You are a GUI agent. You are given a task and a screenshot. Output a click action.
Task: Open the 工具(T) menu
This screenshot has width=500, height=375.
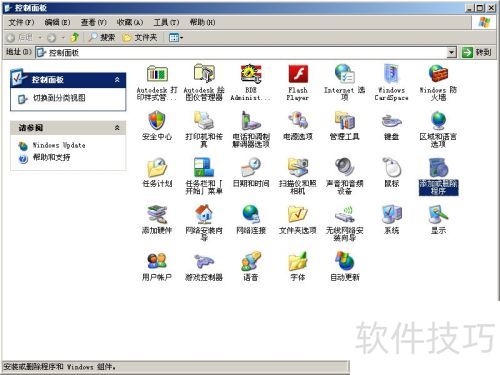tap(166, 22)
